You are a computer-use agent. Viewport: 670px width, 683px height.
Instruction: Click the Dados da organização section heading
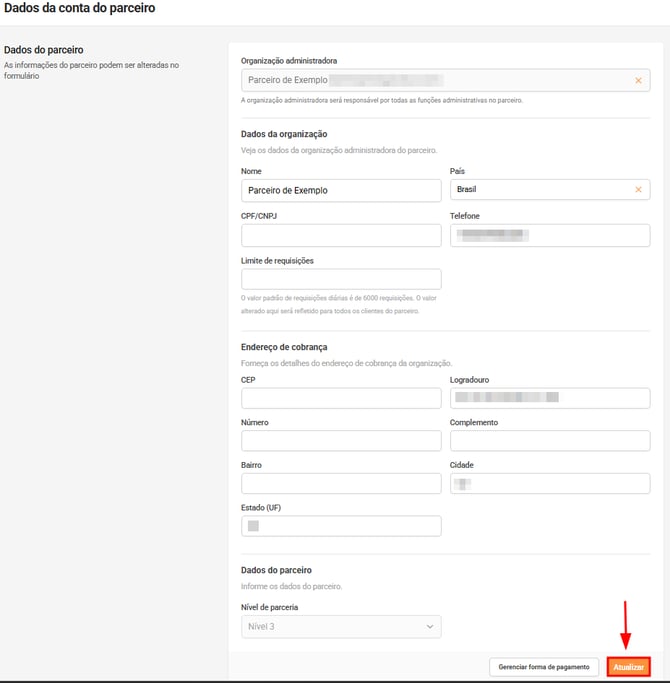(284, 134)
